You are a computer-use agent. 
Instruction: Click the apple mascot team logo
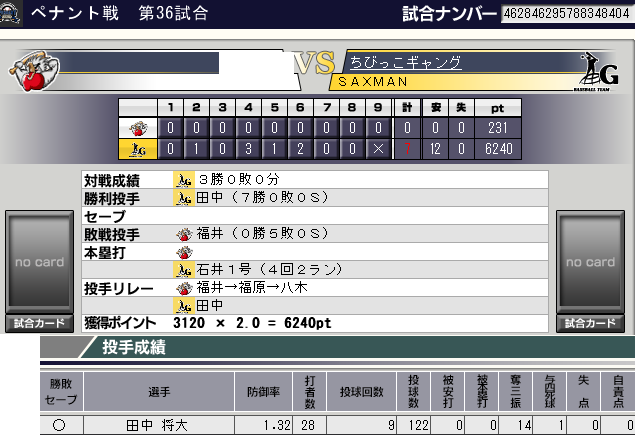point(34,70)
